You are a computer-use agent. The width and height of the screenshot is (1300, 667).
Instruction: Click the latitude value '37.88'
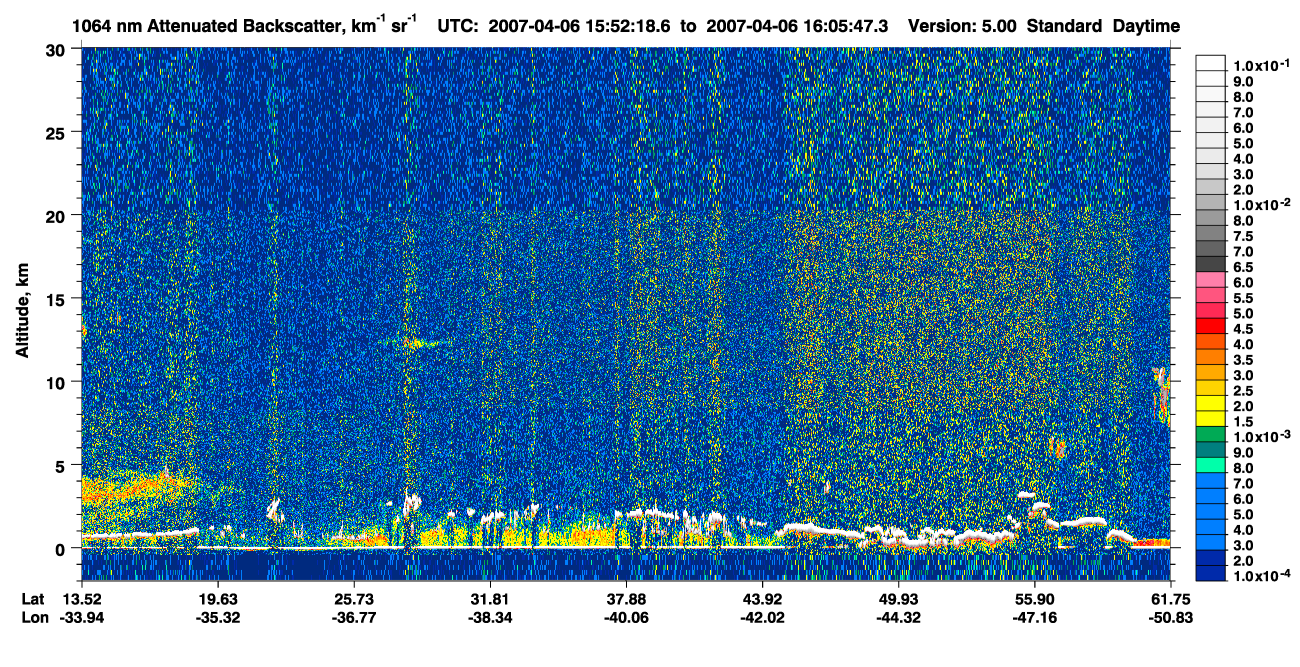(626, 599)
